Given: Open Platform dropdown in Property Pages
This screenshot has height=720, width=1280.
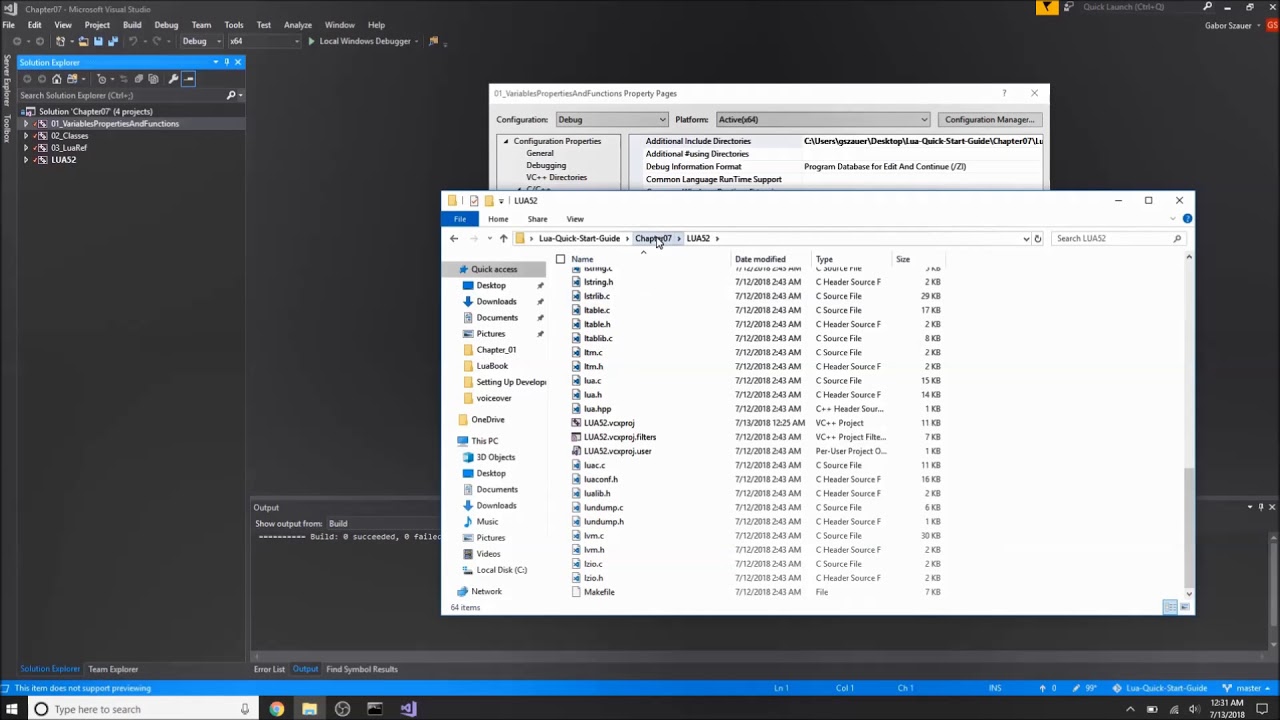Looking at the screenshot, I should click(823, 120).
